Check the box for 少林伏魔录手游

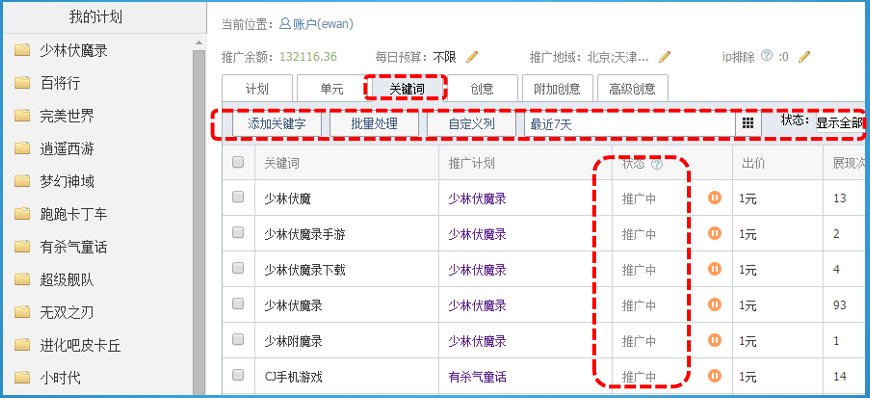238,233
